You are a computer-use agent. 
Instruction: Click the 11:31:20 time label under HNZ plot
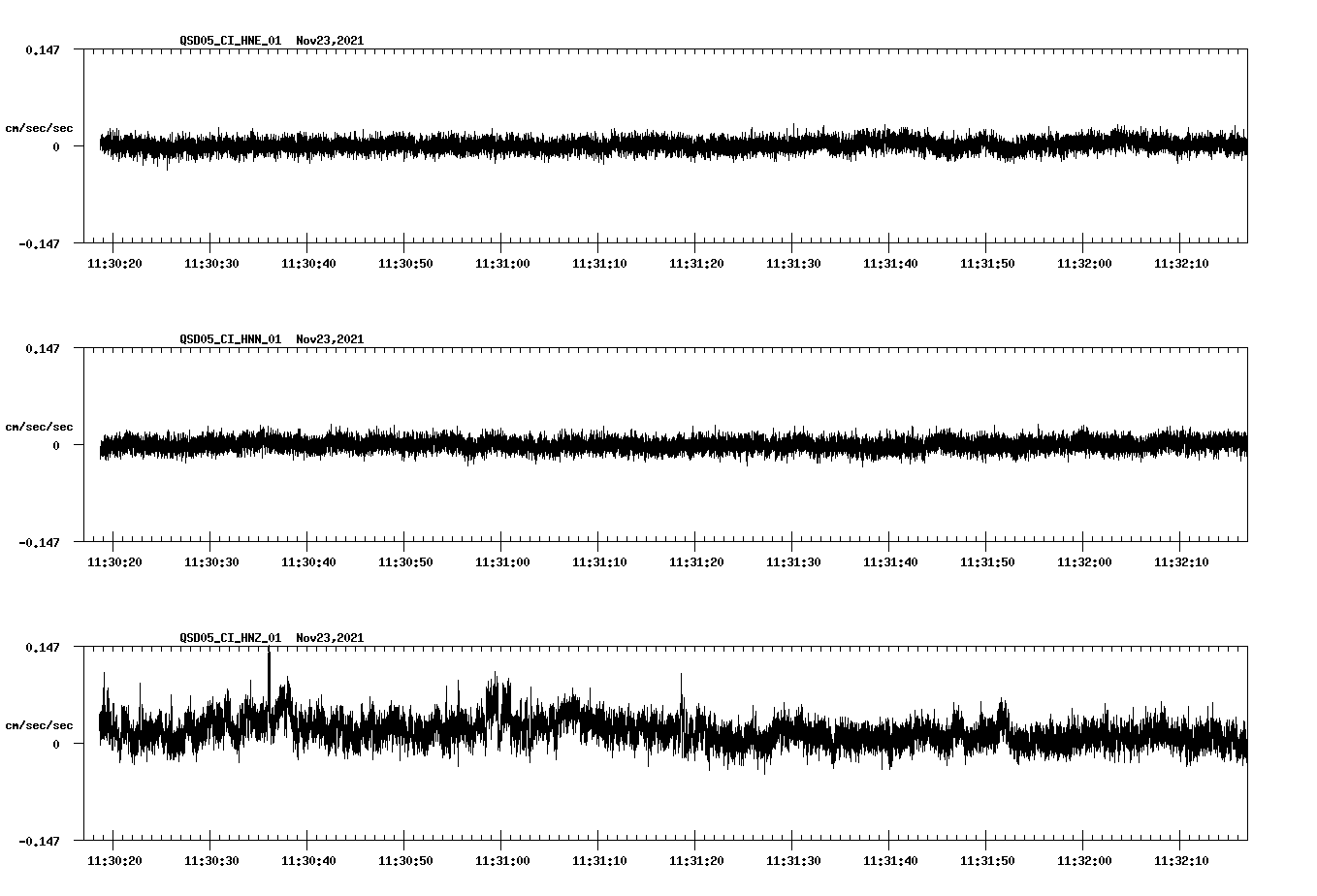696,861
